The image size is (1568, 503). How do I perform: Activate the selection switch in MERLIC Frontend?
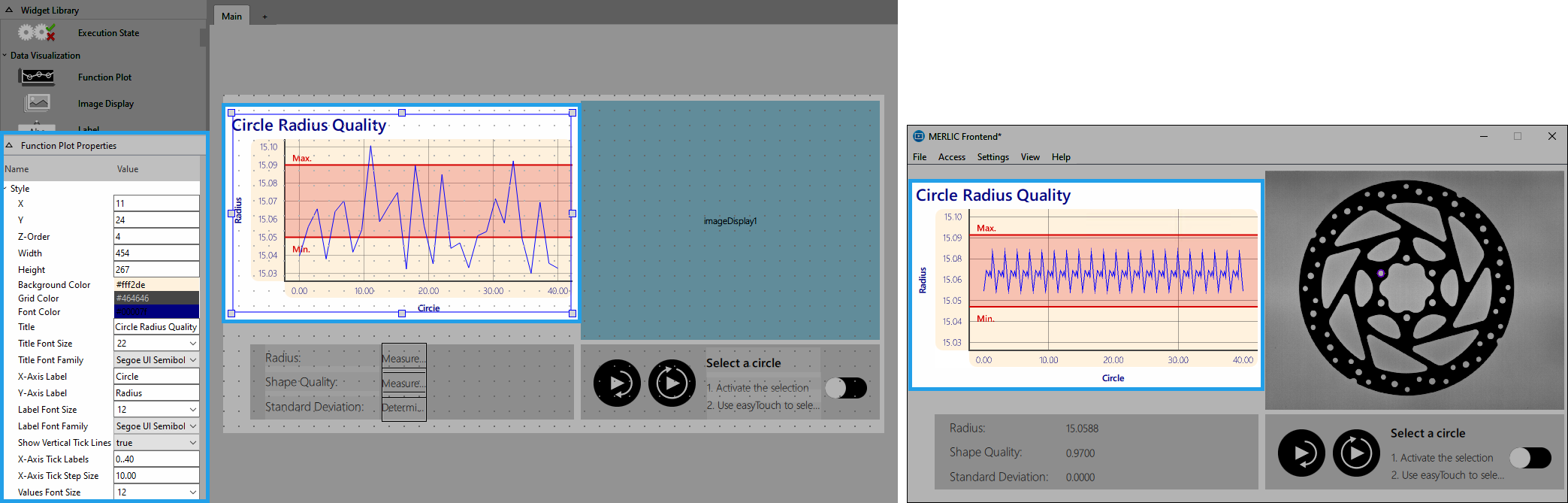[x=1530, y=458]
